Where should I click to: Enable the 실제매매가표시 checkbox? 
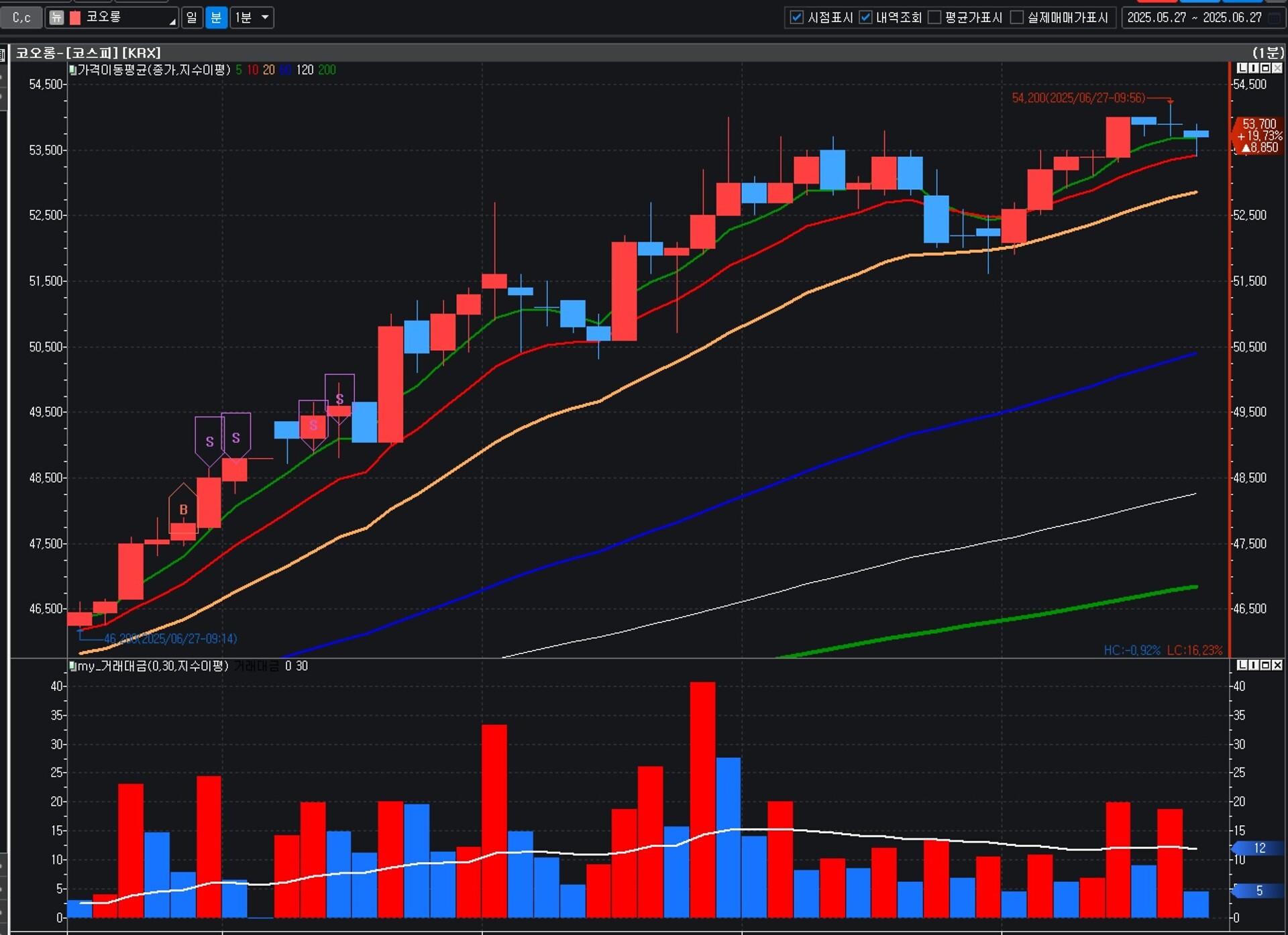coord(1017,17)
